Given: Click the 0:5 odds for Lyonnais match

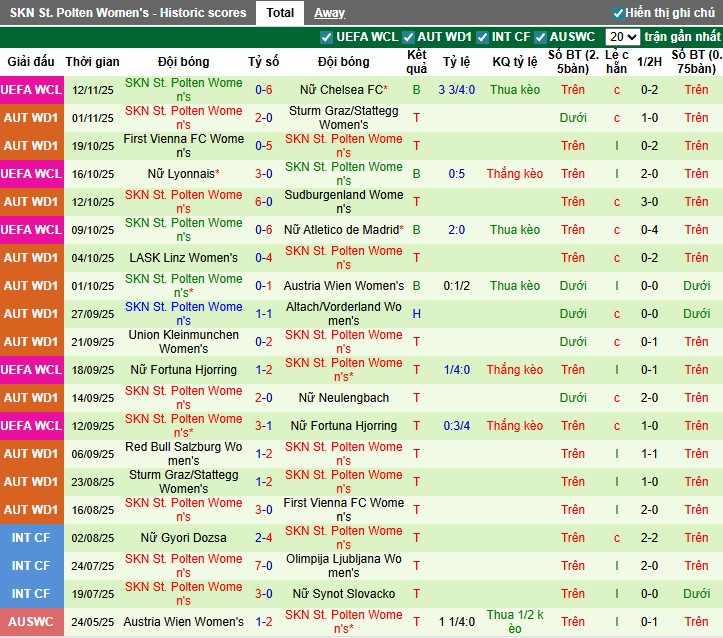Looking at the screenshot, I should coord(456,174).
